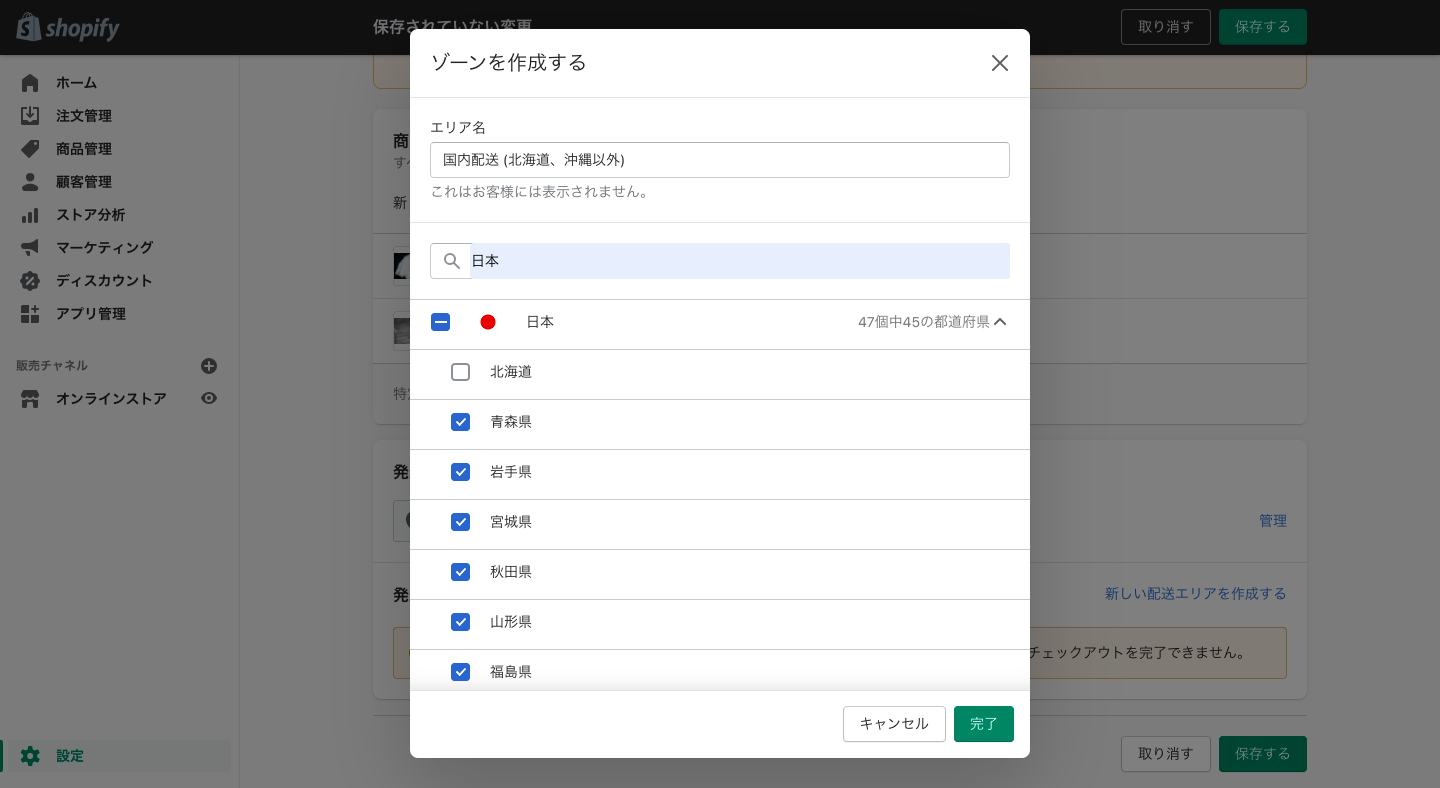Uncheck the 青森県 checkbox
The width and height of the screenshot is (1440, 788).
(x=460, y=422)
